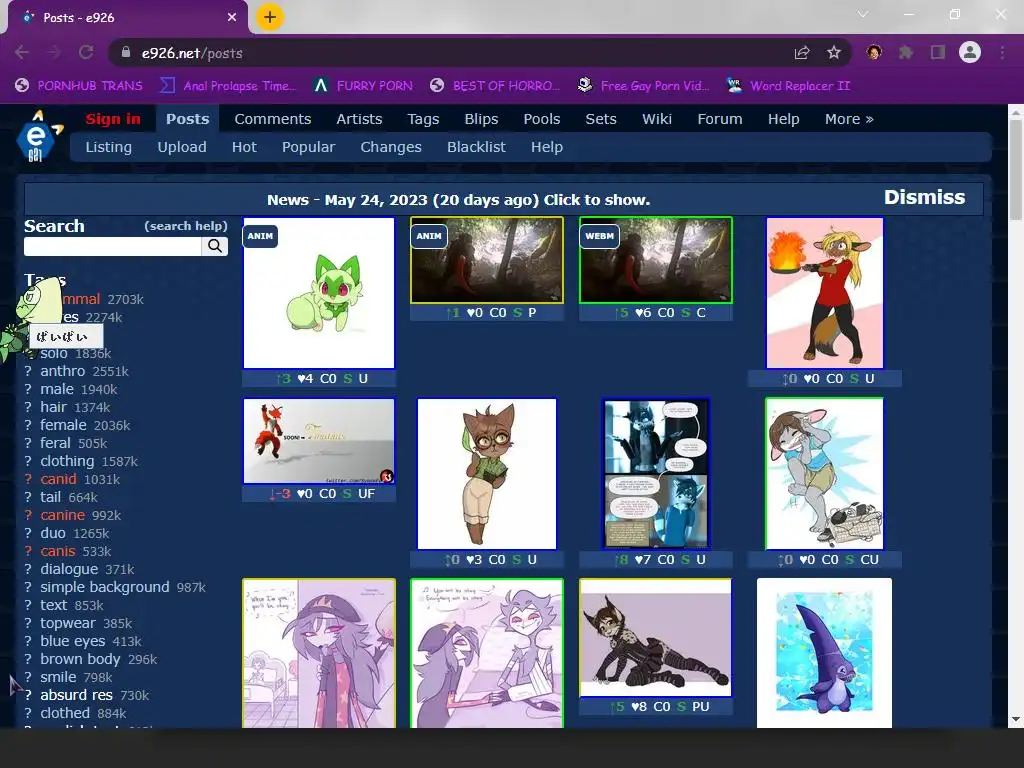Open the Chrome profile avatar
The height and width of the screenshot is (768, 1024).
[x=970, y=52]
